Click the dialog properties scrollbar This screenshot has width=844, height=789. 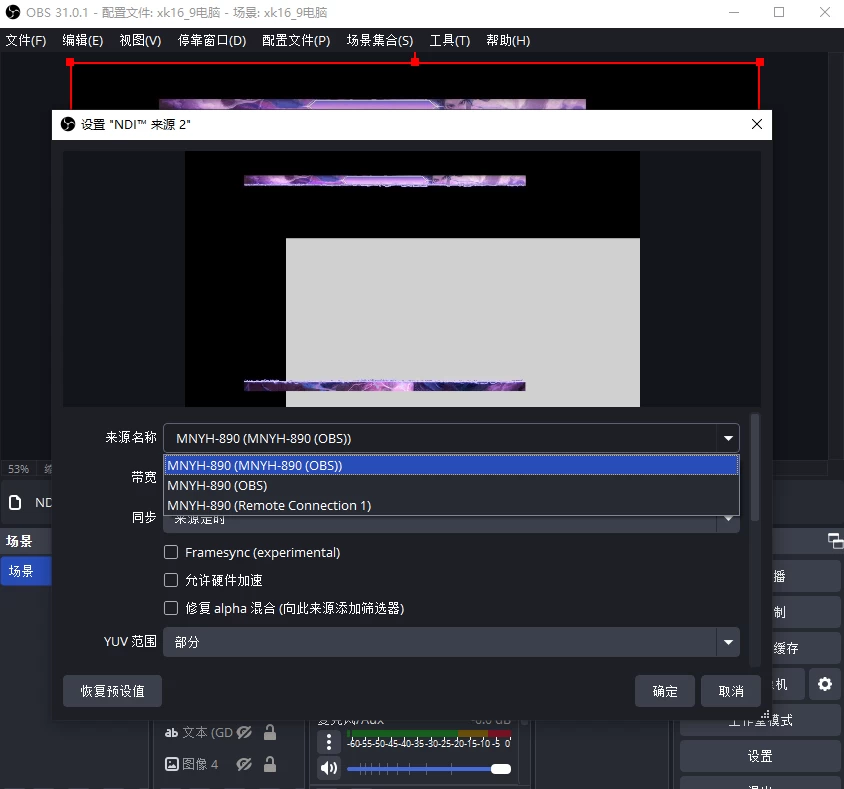pyautogui.click(x=755, y=467)
